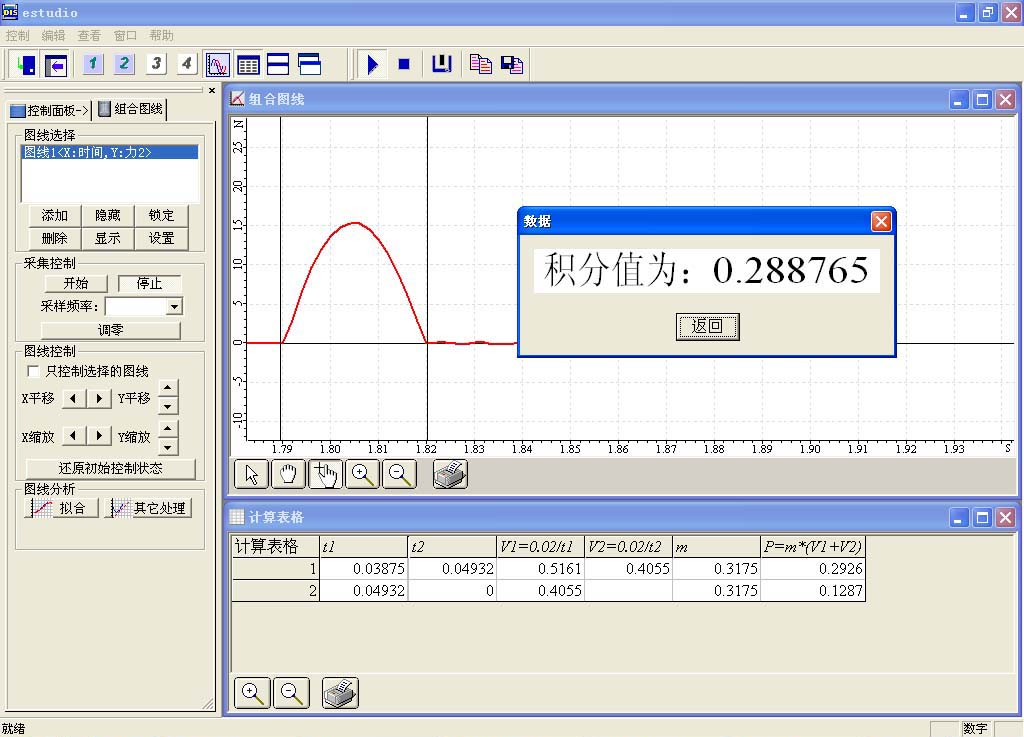Click the printer icon below the graph
Viewport: 1024px width, 737px height.
450,475
